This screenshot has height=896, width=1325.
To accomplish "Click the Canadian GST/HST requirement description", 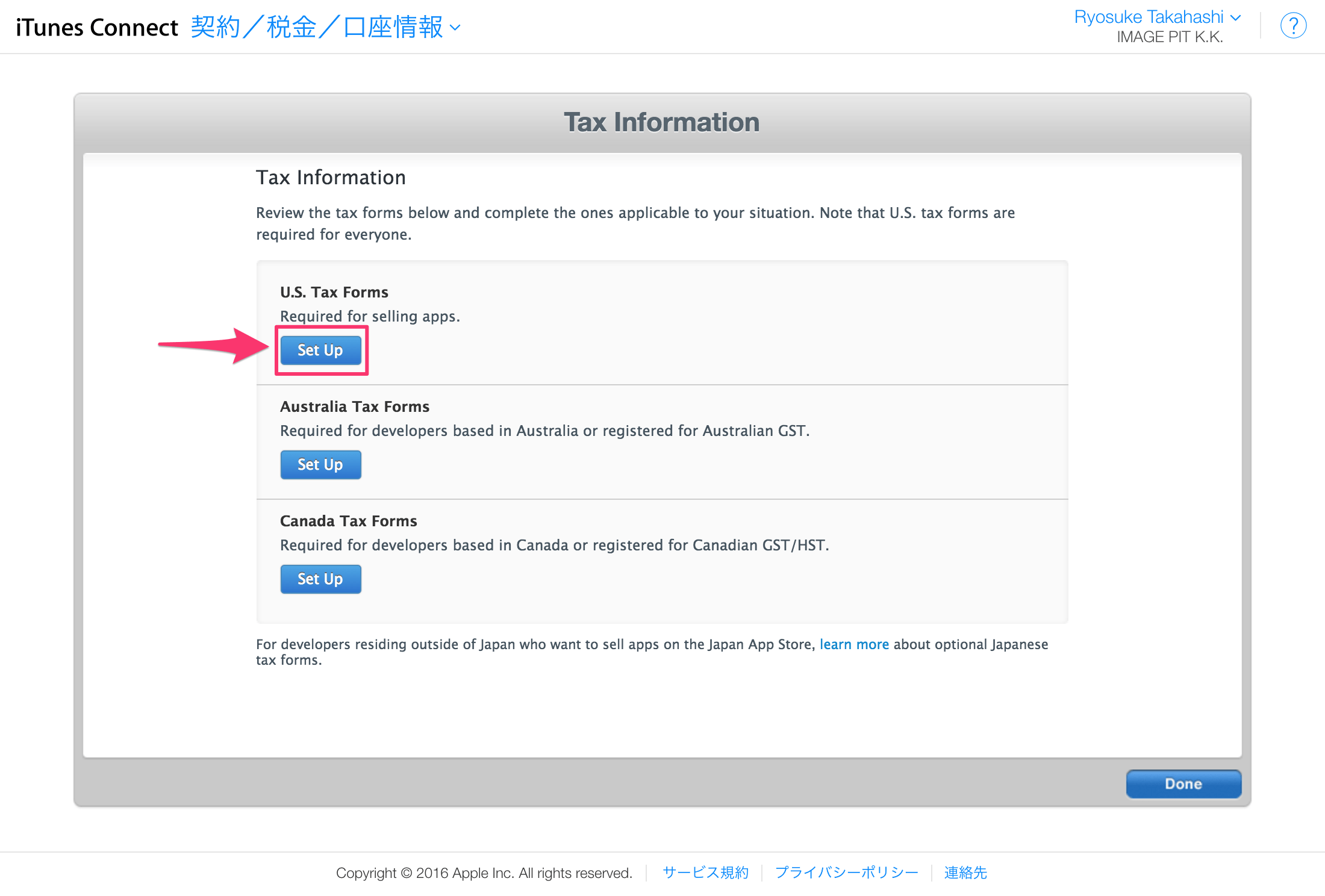I will tap(555, 545).
